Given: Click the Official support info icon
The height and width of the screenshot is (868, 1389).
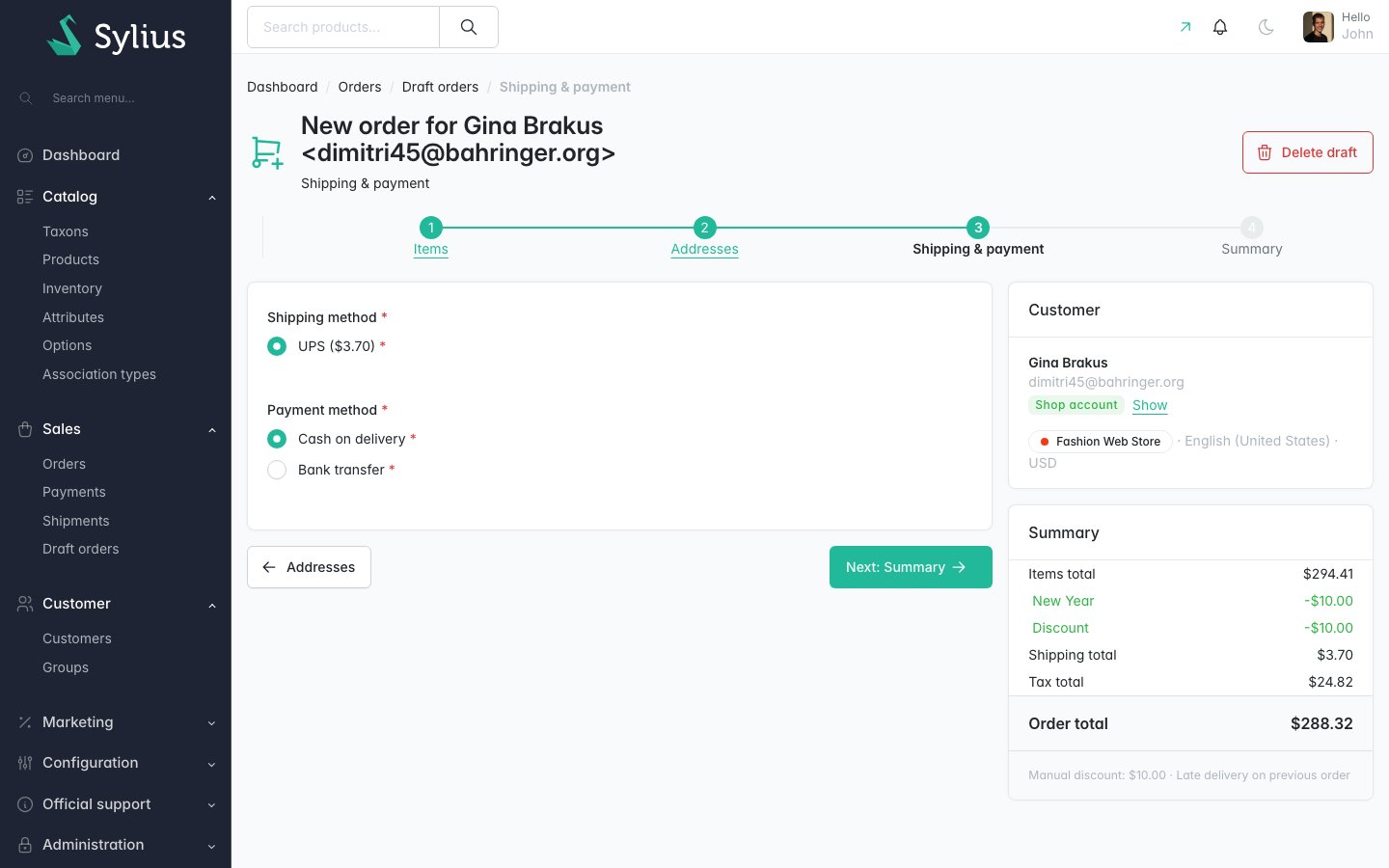Looking at the screenshot, I should click(x=25, y=804).
